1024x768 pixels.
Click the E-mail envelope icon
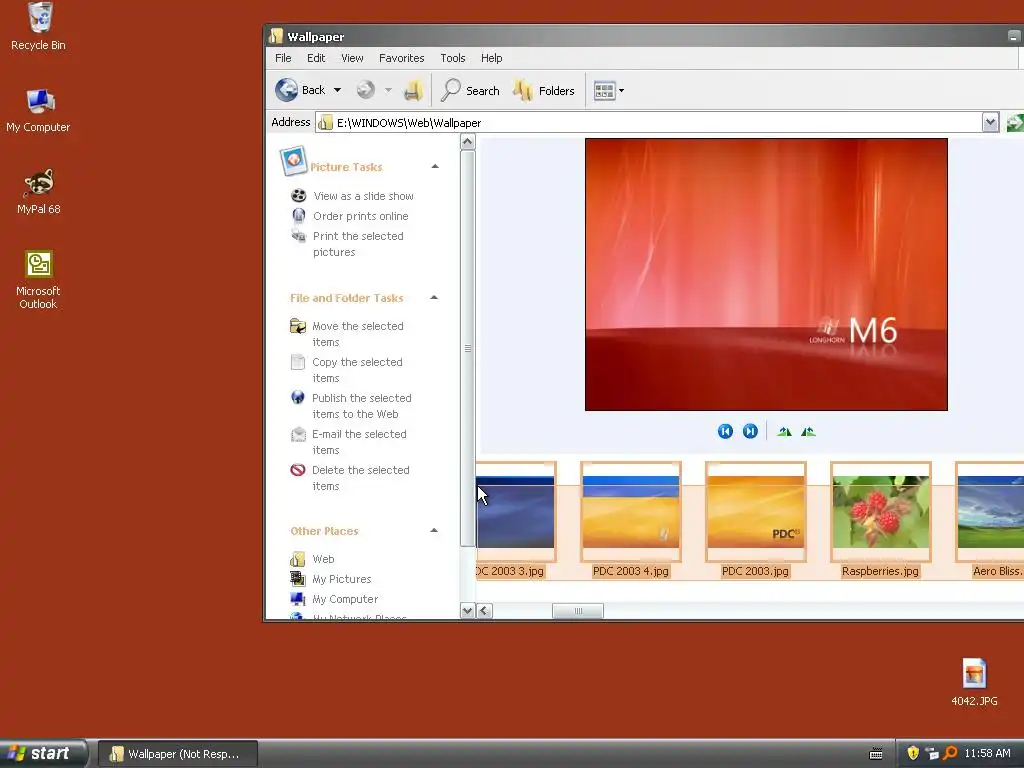pyautogui.click(x=298, y=434)
